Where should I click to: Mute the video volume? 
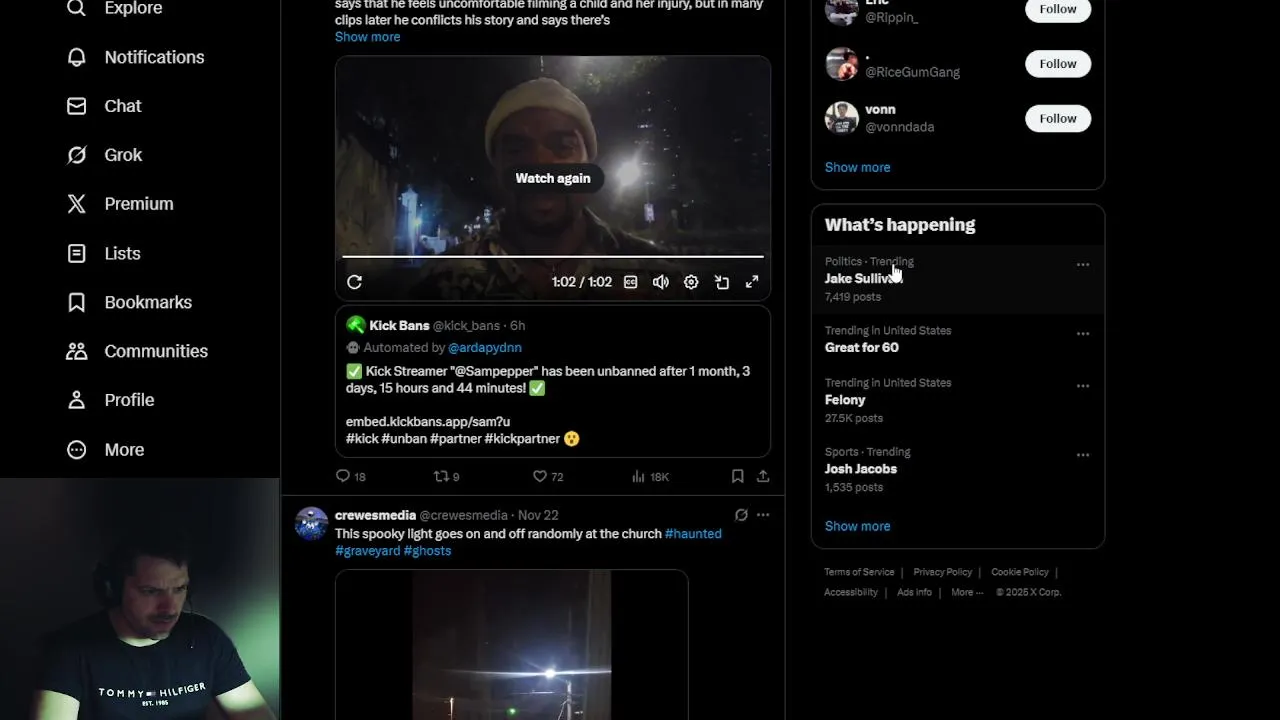661,282
